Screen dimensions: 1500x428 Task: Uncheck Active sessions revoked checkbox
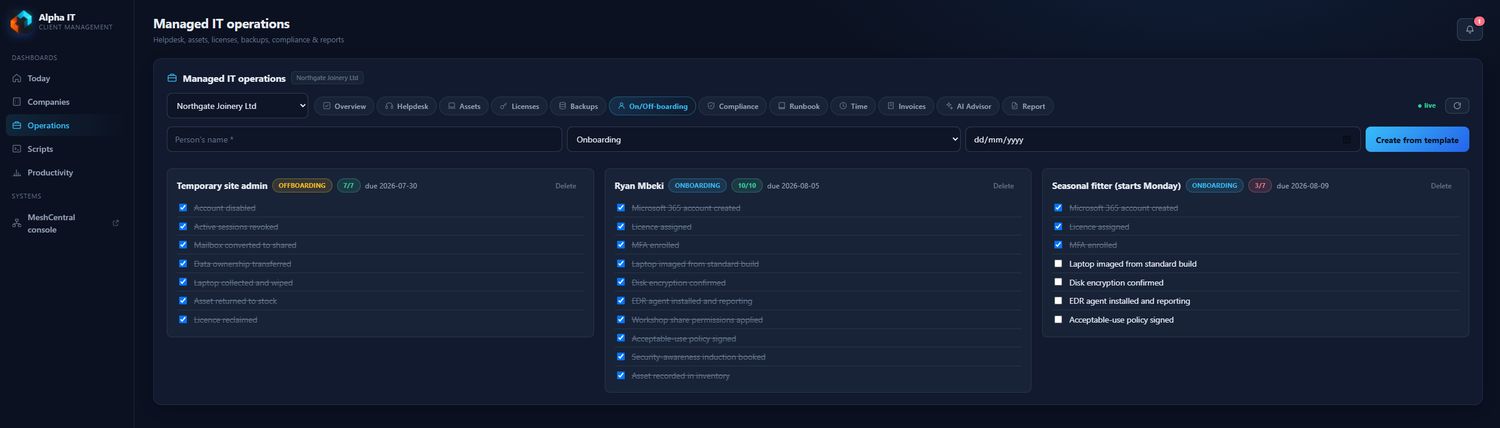click(x=183, y=226)
